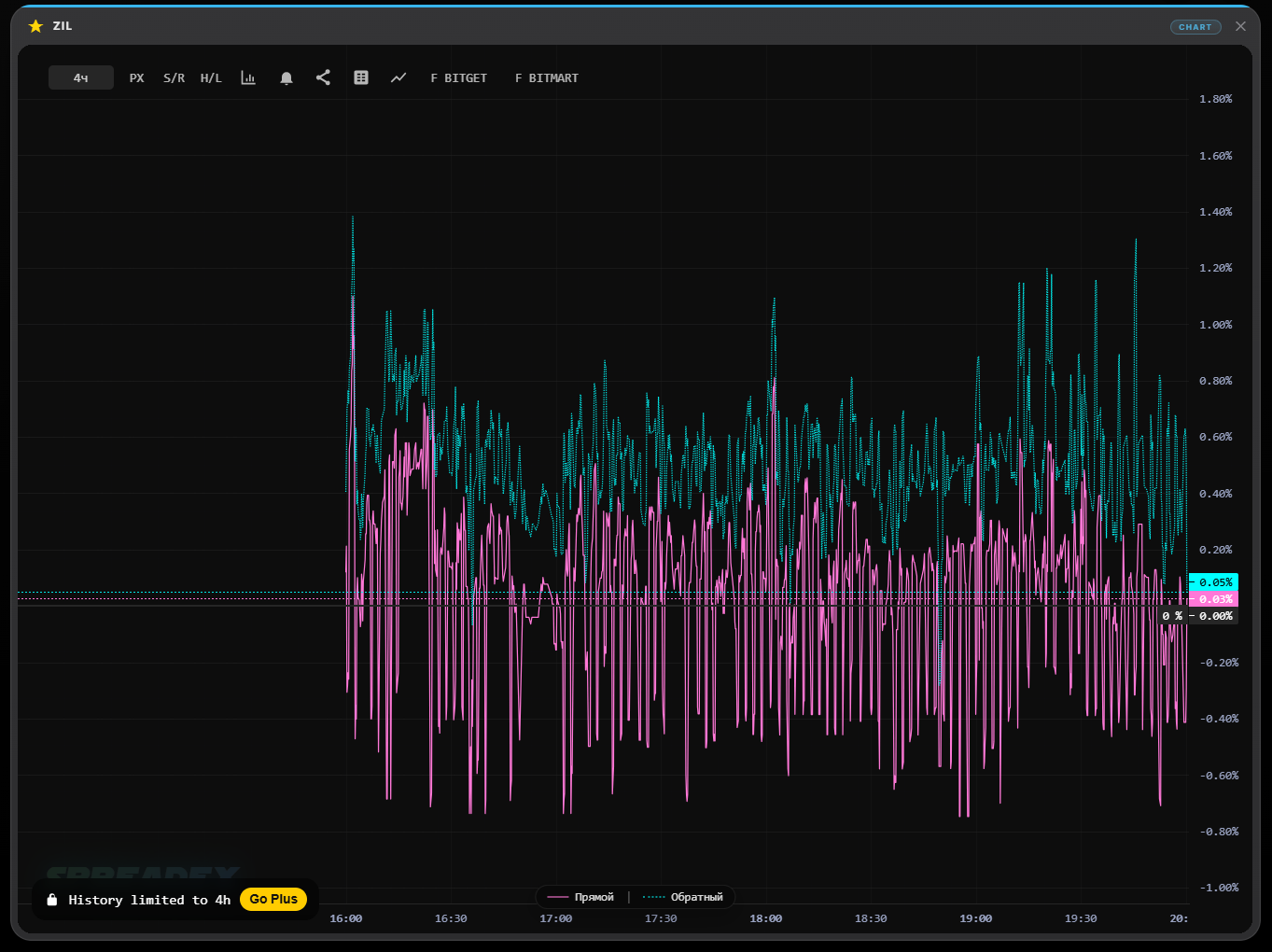Open the F BITGET exchange selector
This screenshot has width=1272, height=952.
pyautogui.click(x=458, y=78)
